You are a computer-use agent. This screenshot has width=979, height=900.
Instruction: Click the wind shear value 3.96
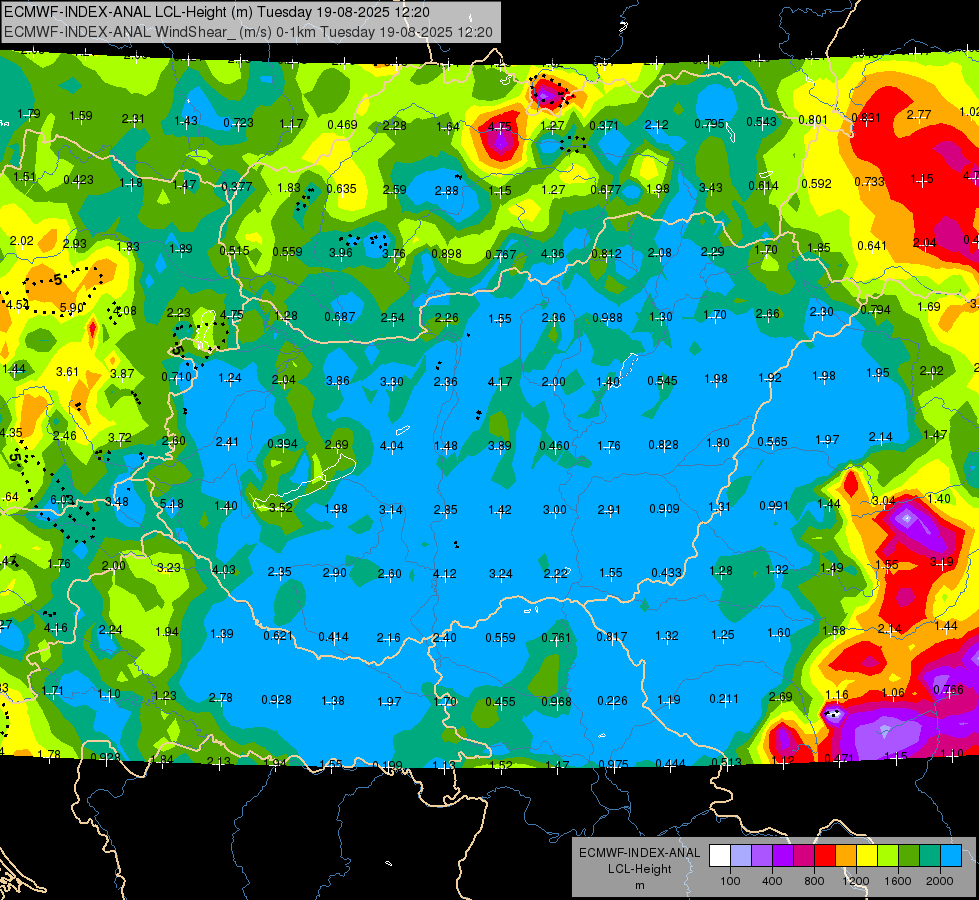pos(341,253)
